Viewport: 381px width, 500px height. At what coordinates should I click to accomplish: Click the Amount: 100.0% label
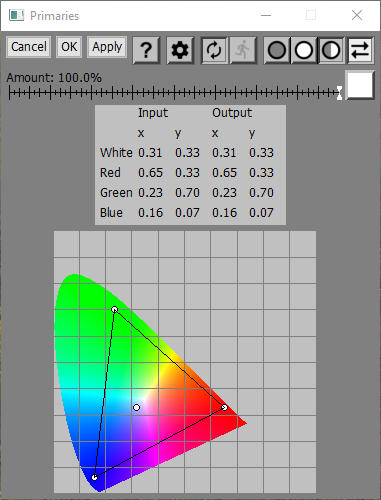click(x=54, y=78)
